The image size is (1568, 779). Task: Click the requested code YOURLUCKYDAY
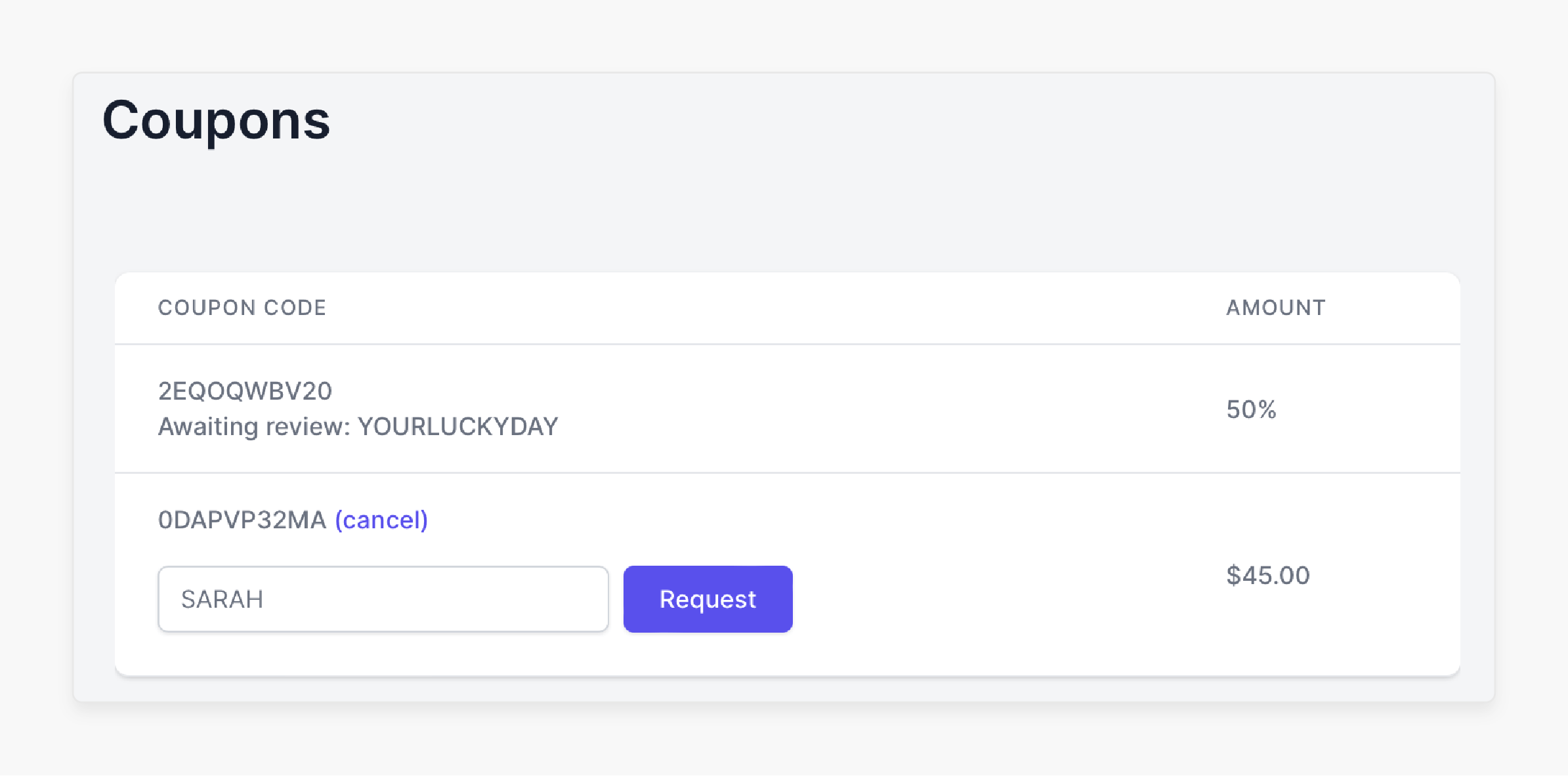(x=457, y=427)
